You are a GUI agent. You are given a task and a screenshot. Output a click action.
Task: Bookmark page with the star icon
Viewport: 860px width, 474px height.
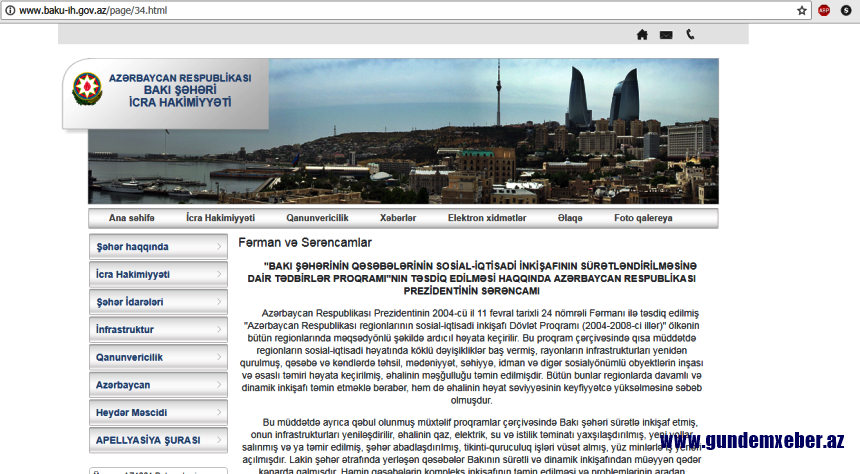(x=801, y=10)
